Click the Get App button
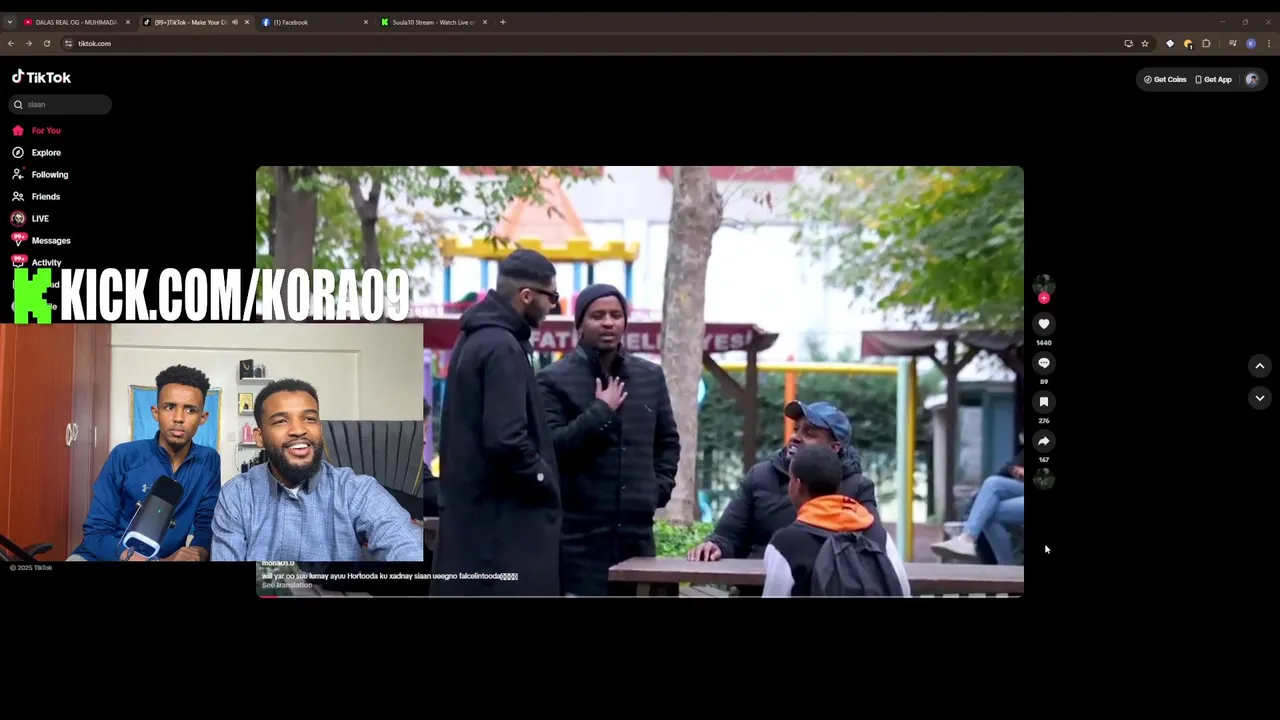1280x720 pixels. 1213,79
